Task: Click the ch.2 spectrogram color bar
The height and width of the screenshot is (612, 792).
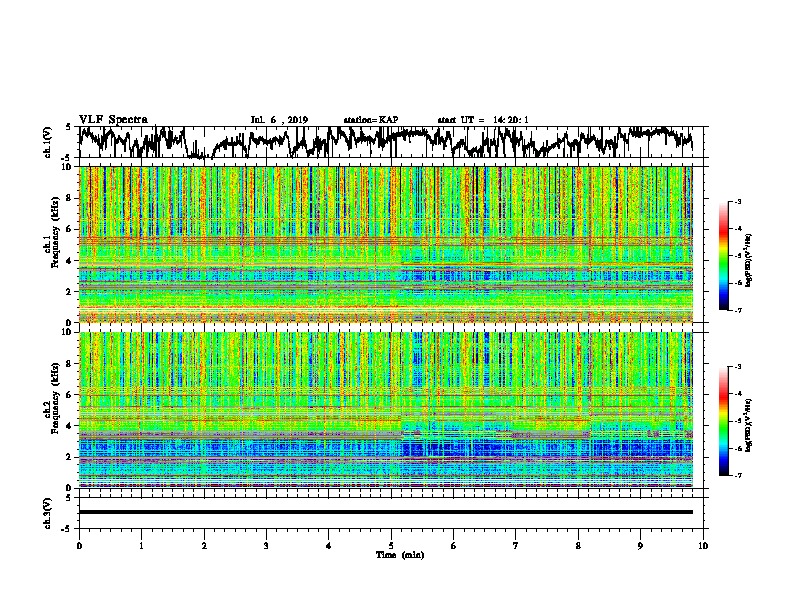Action: [x=724, y=421]
